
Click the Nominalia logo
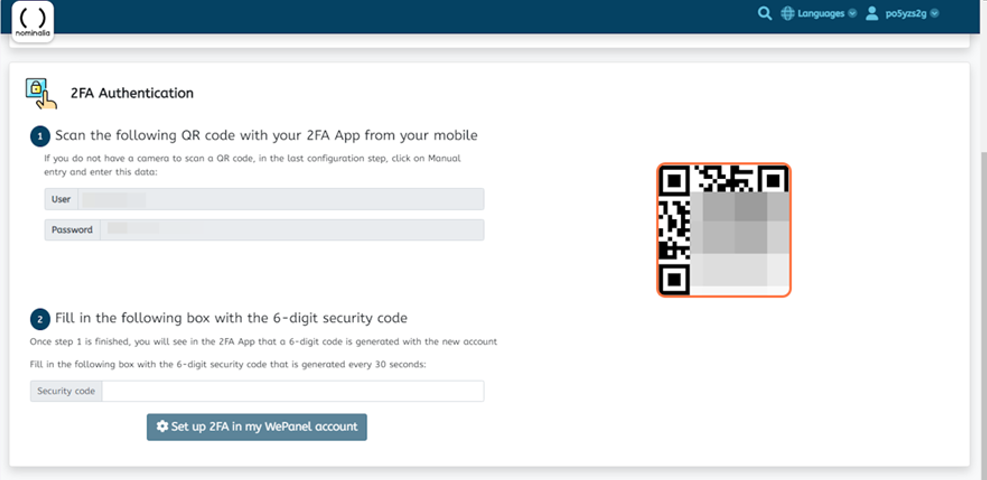[33, 21]
